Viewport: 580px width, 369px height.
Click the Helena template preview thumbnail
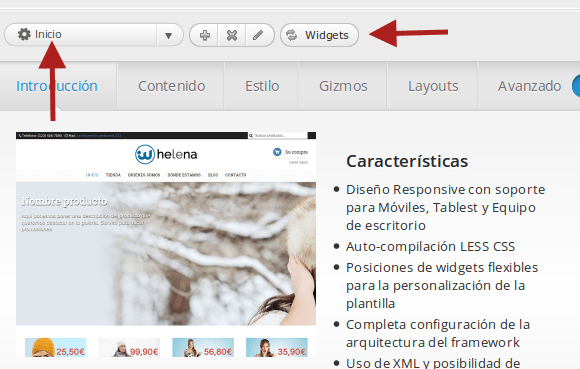coord(166,244)
